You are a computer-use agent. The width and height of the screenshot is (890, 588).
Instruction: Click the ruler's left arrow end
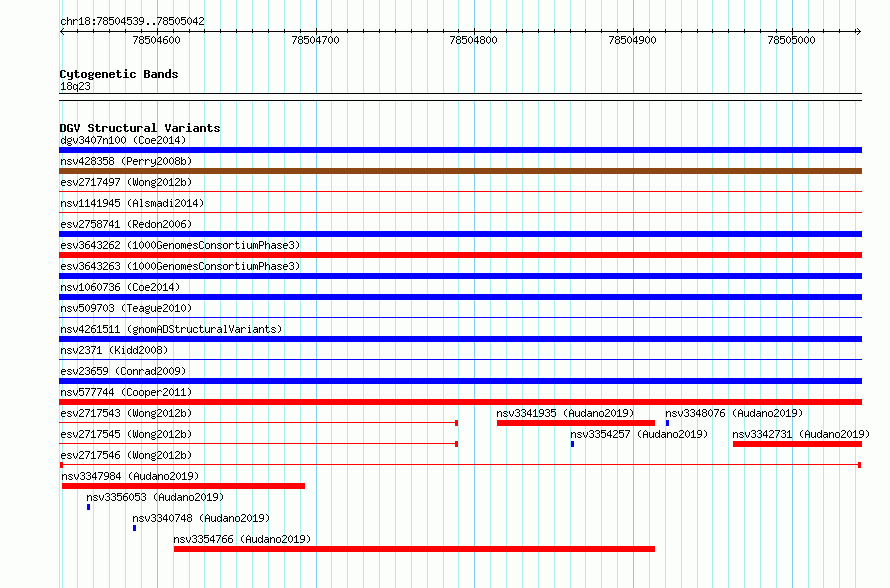click(x=62, y=32)
